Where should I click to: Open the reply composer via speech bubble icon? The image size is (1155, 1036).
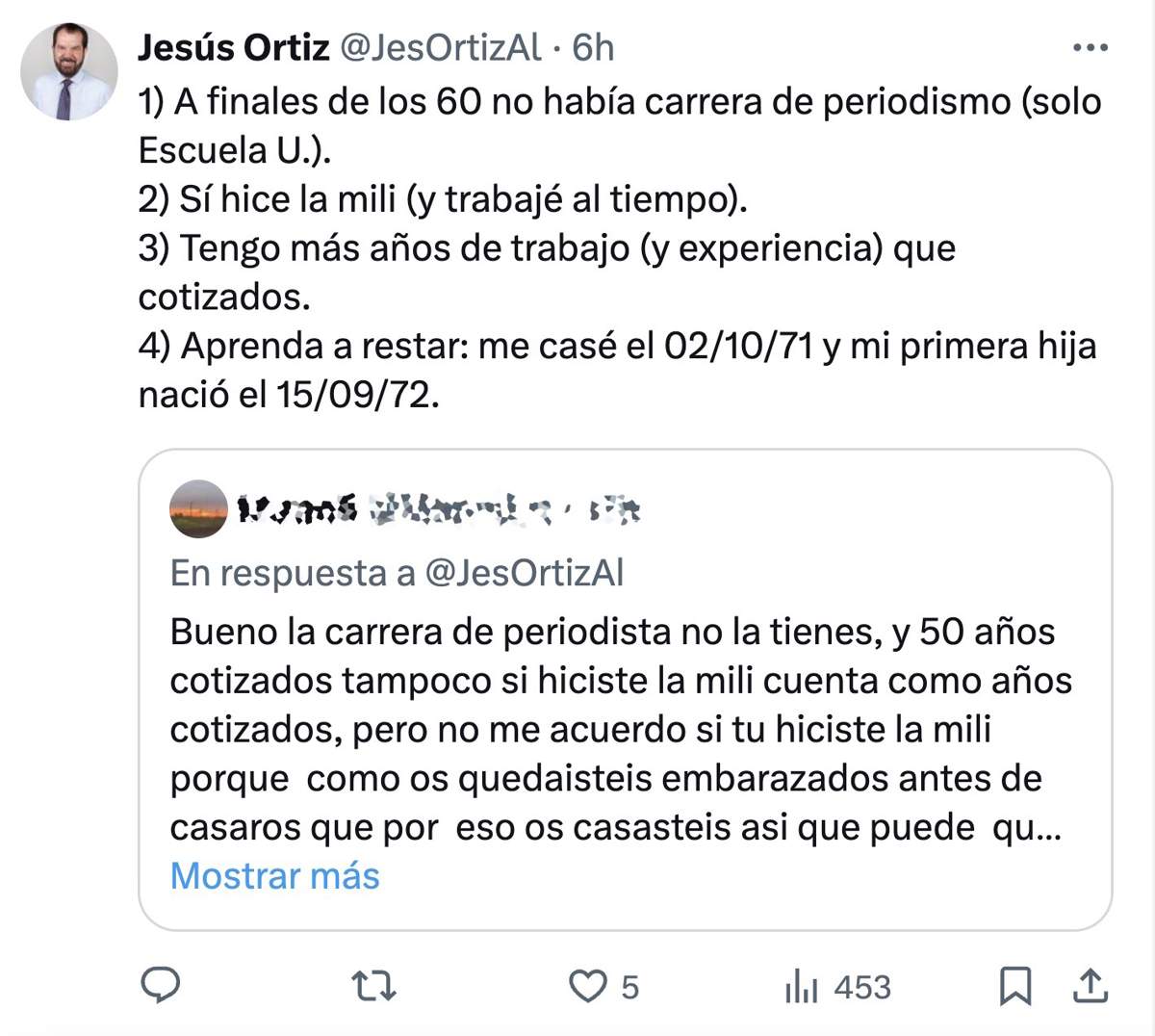(x=162, y=986)
